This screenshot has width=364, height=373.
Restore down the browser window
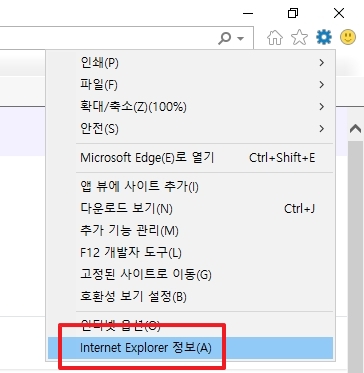293,13
